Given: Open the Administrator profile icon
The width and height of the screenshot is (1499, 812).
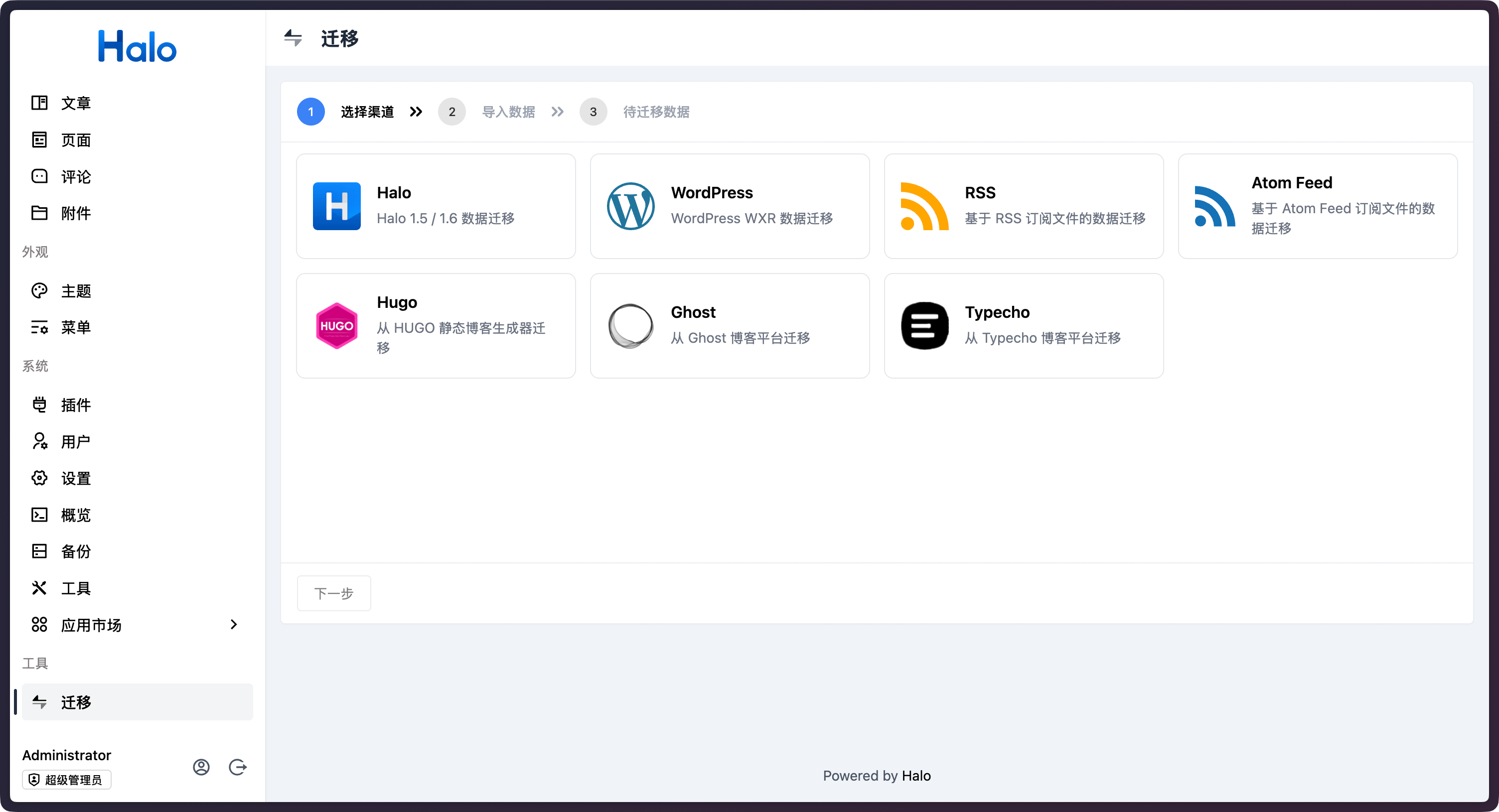Looking at the screenshot, I should click(x=201, y=767).
